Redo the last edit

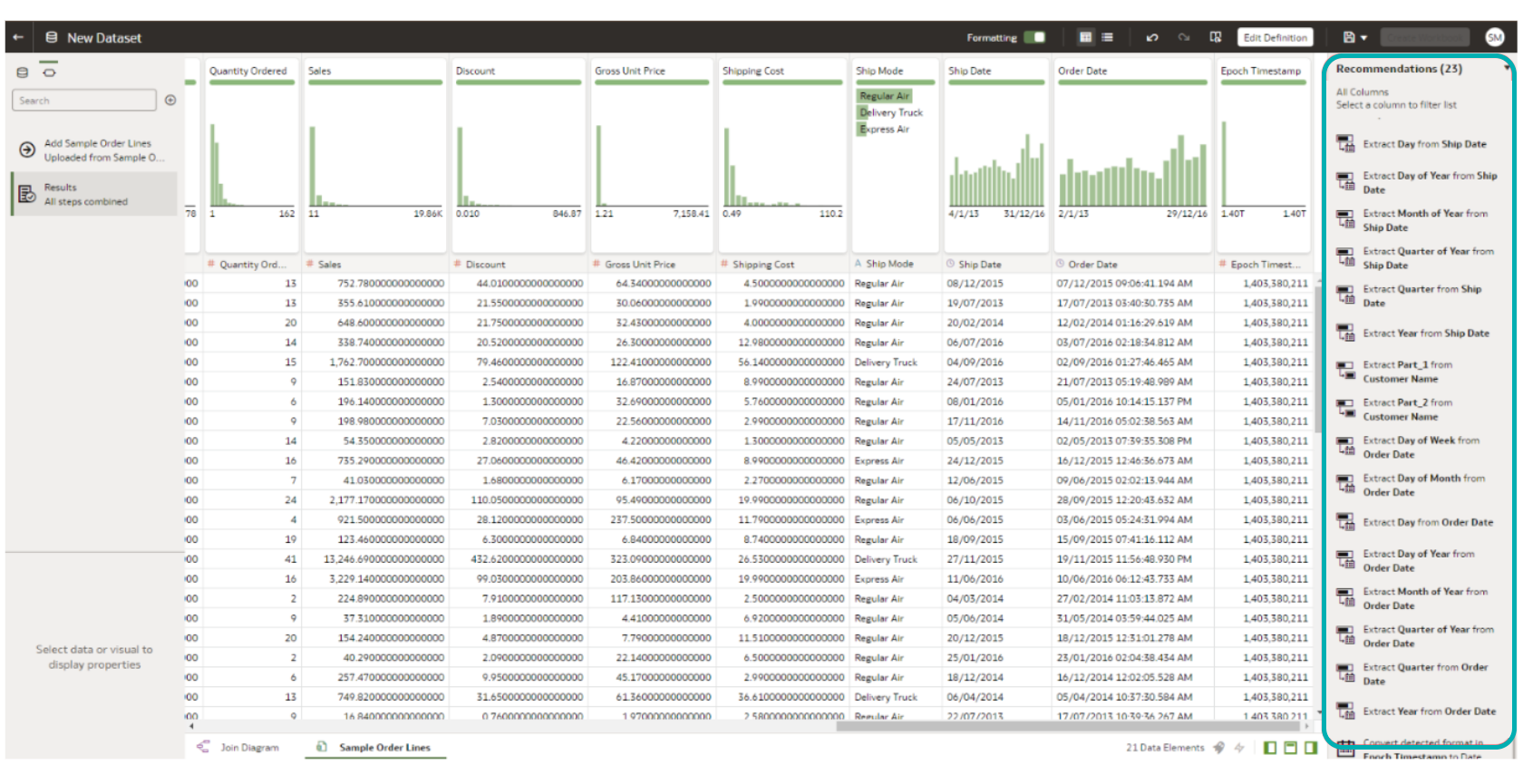[1183, 37]
